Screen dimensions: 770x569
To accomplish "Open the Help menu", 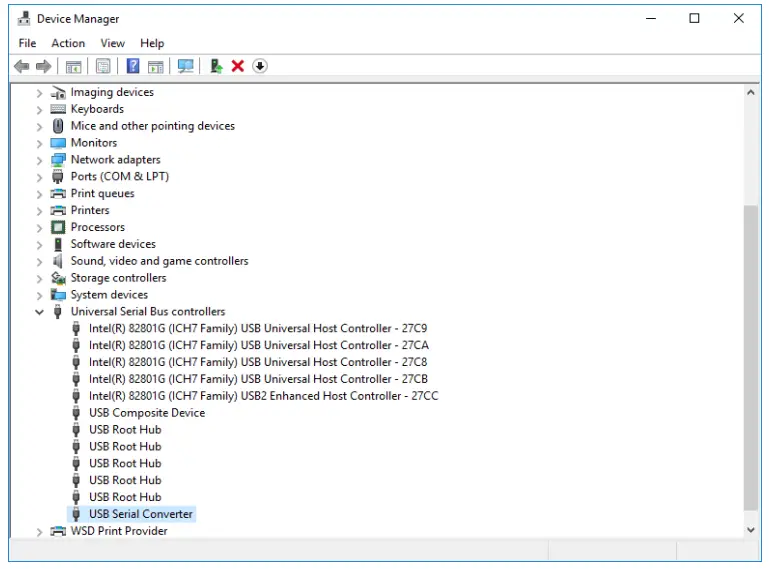I will (152, 43).
